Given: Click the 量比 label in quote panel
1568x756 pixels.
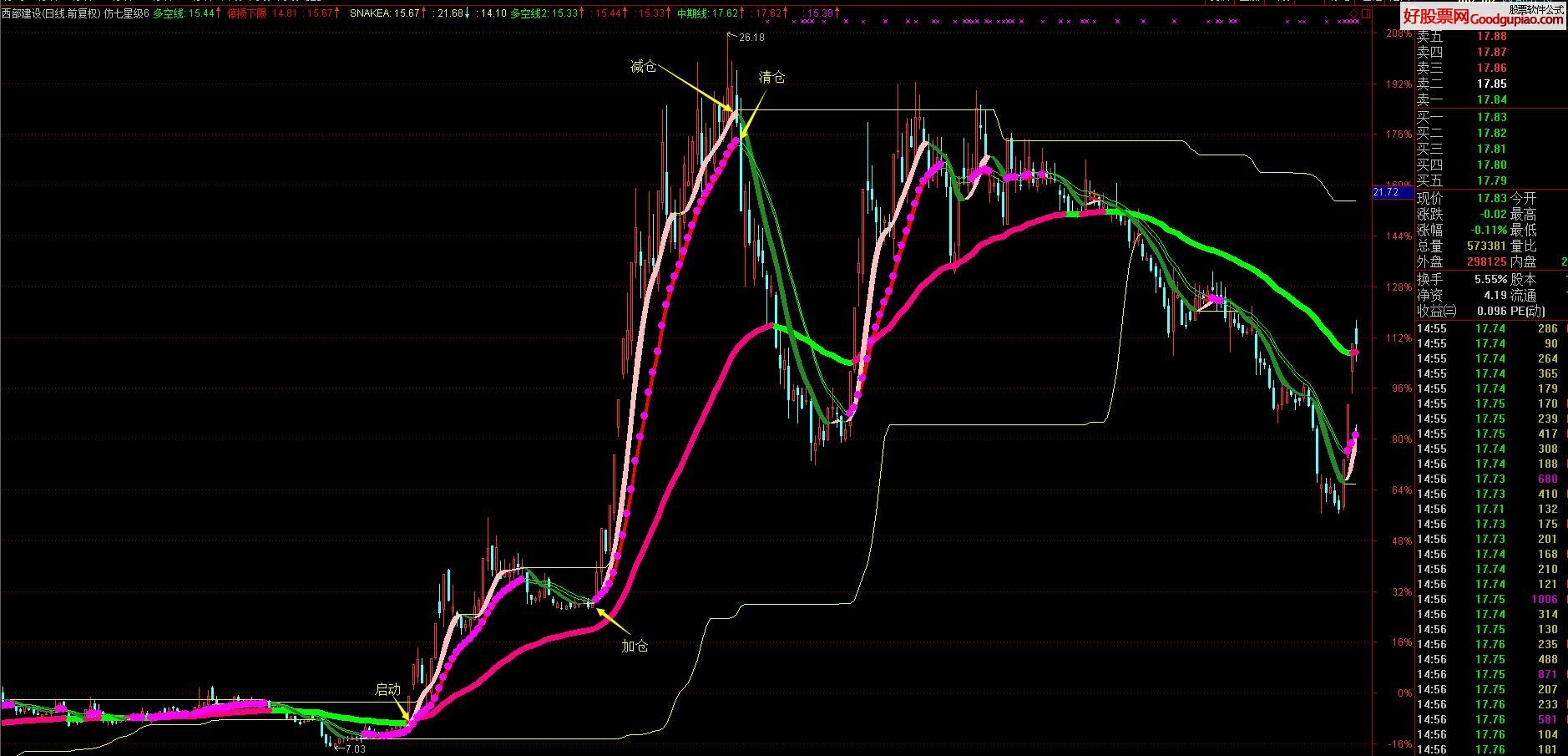Looking at the screenshot, I should click(x=1524, y=246).
